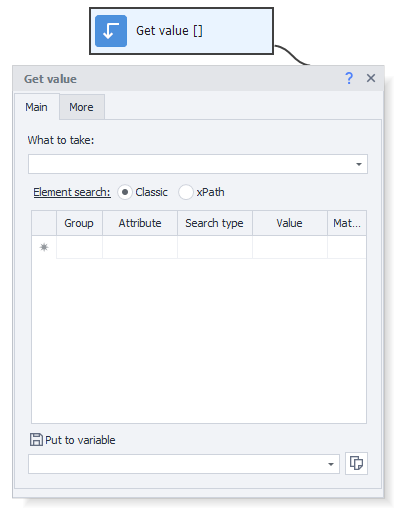This screenshot has height=508, width=397.
Task: Switch to the More tab
Action: click(x=81, y=107)
